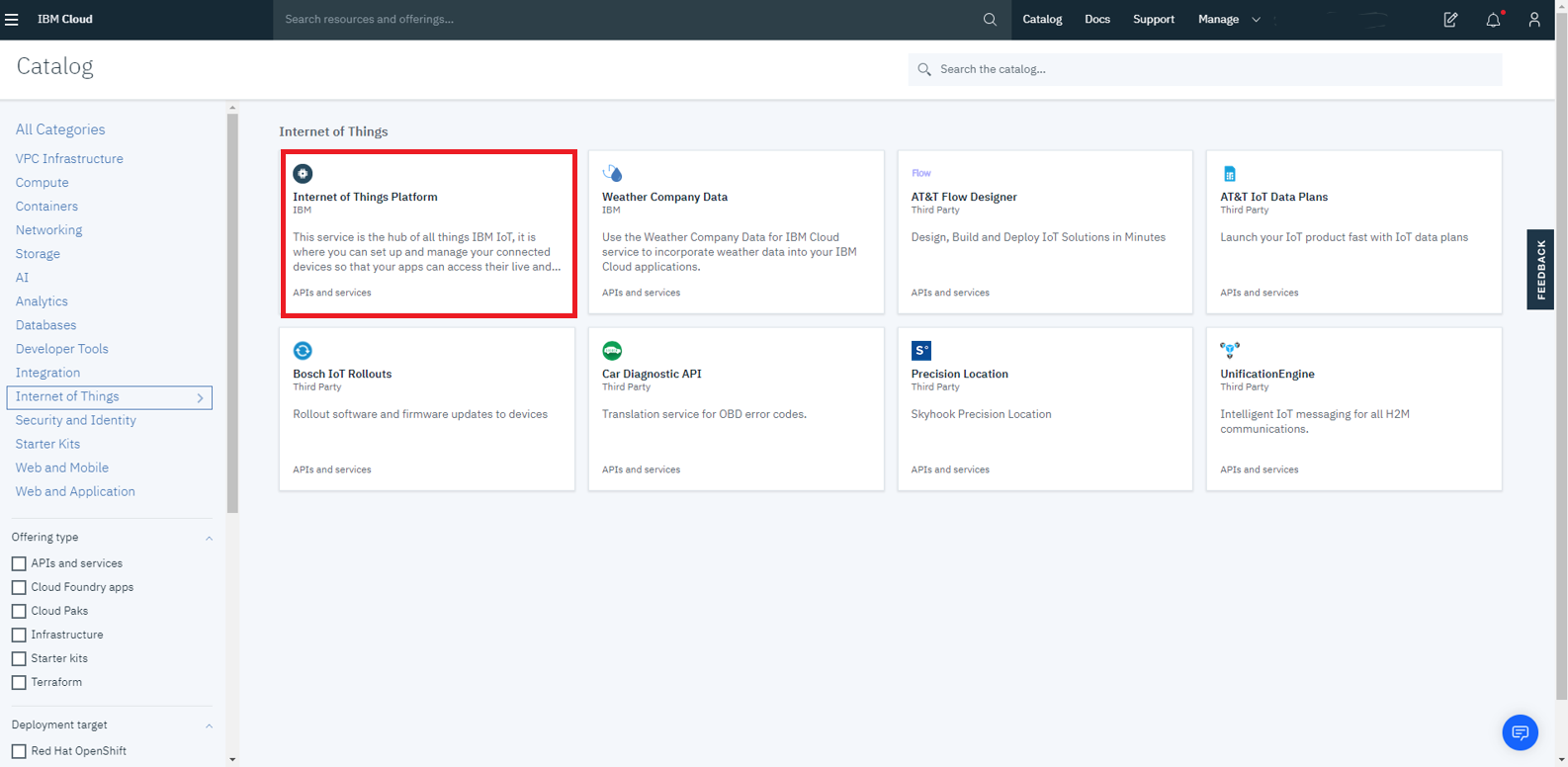Check Cloud Foundry apps filter
Screen dimensions: 1568x767
pyautogui.click(x=19, y=587)
